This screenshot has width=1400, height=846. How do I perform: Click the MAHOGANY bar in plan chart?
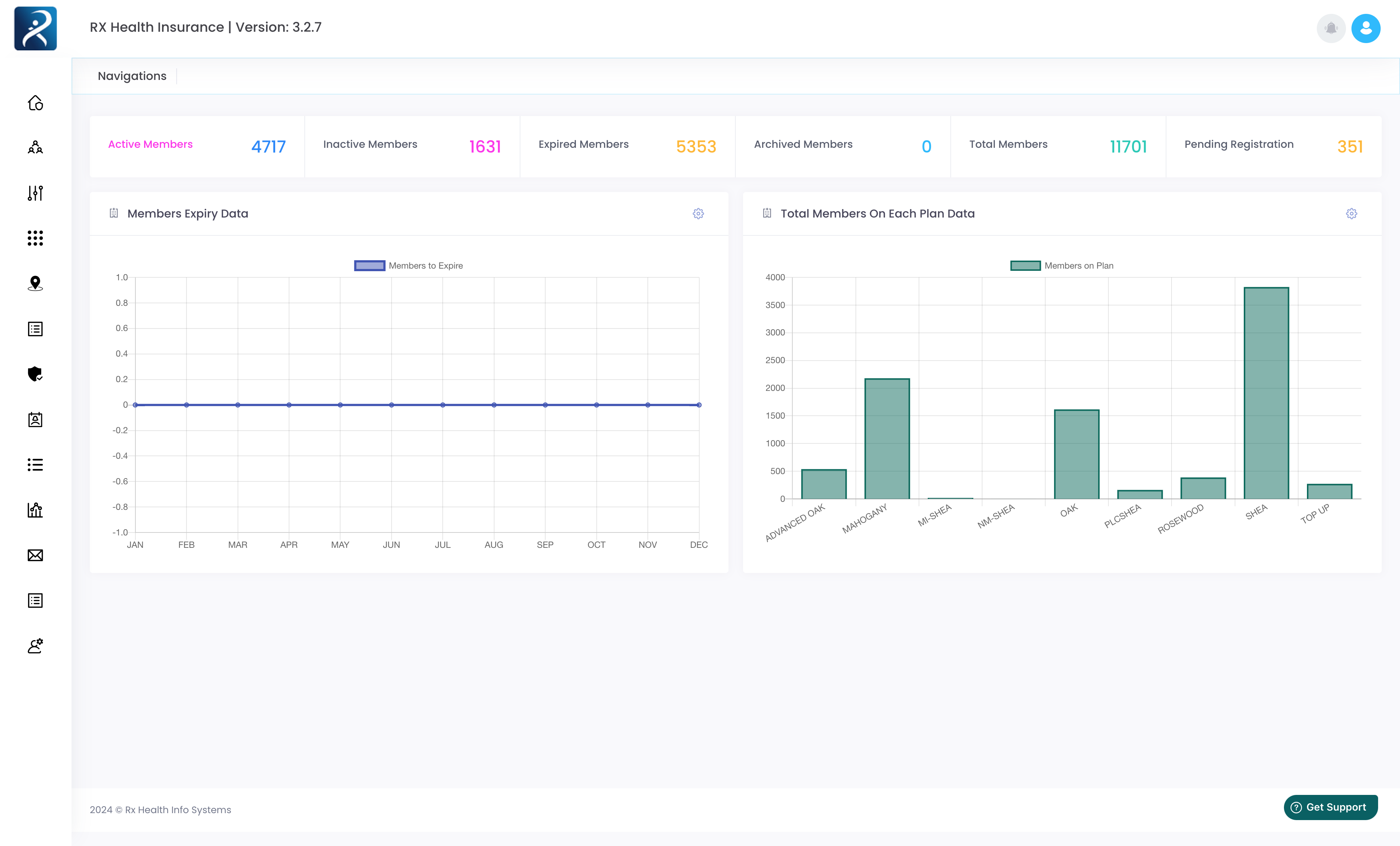[x=887, y=439]
